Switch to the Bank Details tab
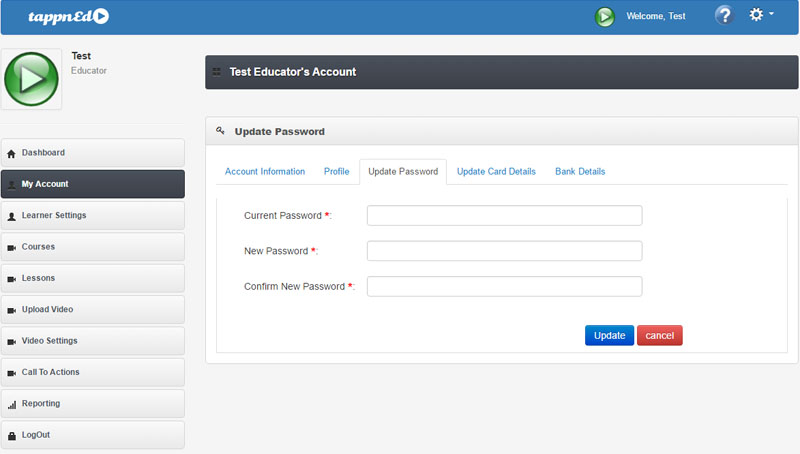Screen dimensions: 800x454 [x=580, y=172]
